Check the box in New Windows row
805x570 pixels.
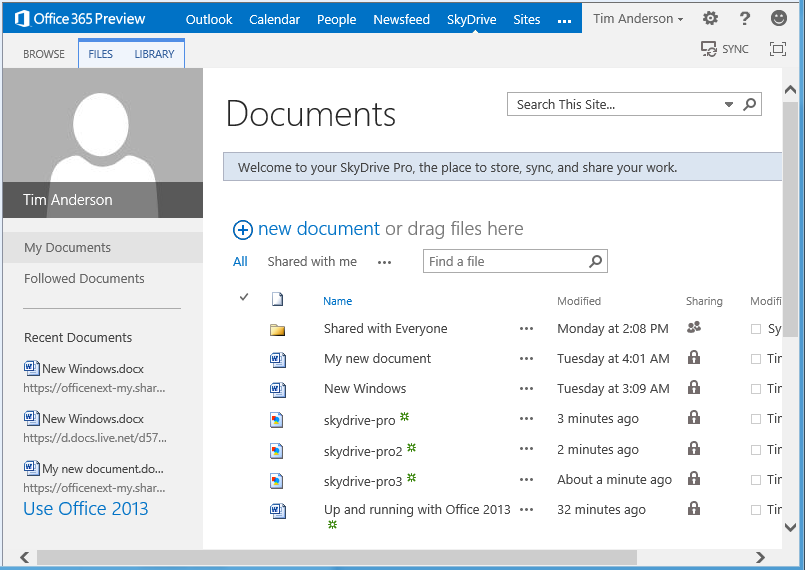[x=756, y=389]
